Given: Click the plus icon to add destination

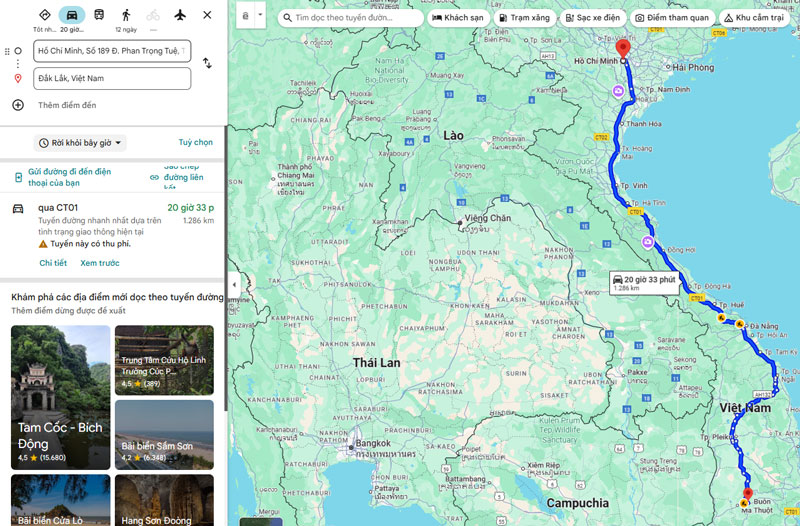Looking at the screenshot, I should 17,105.
